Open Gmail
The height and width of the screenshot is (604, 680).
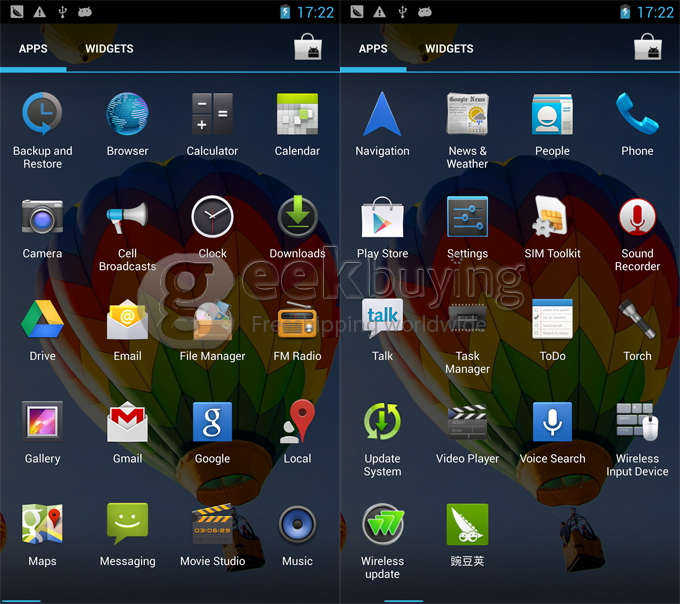point(128,421)
